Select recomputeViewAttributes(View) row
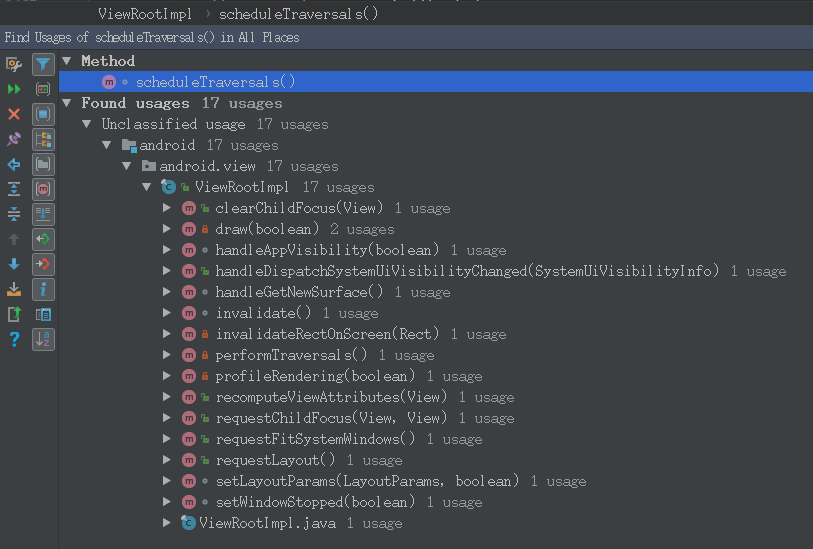Screen dimensions: 813x549 436,397
